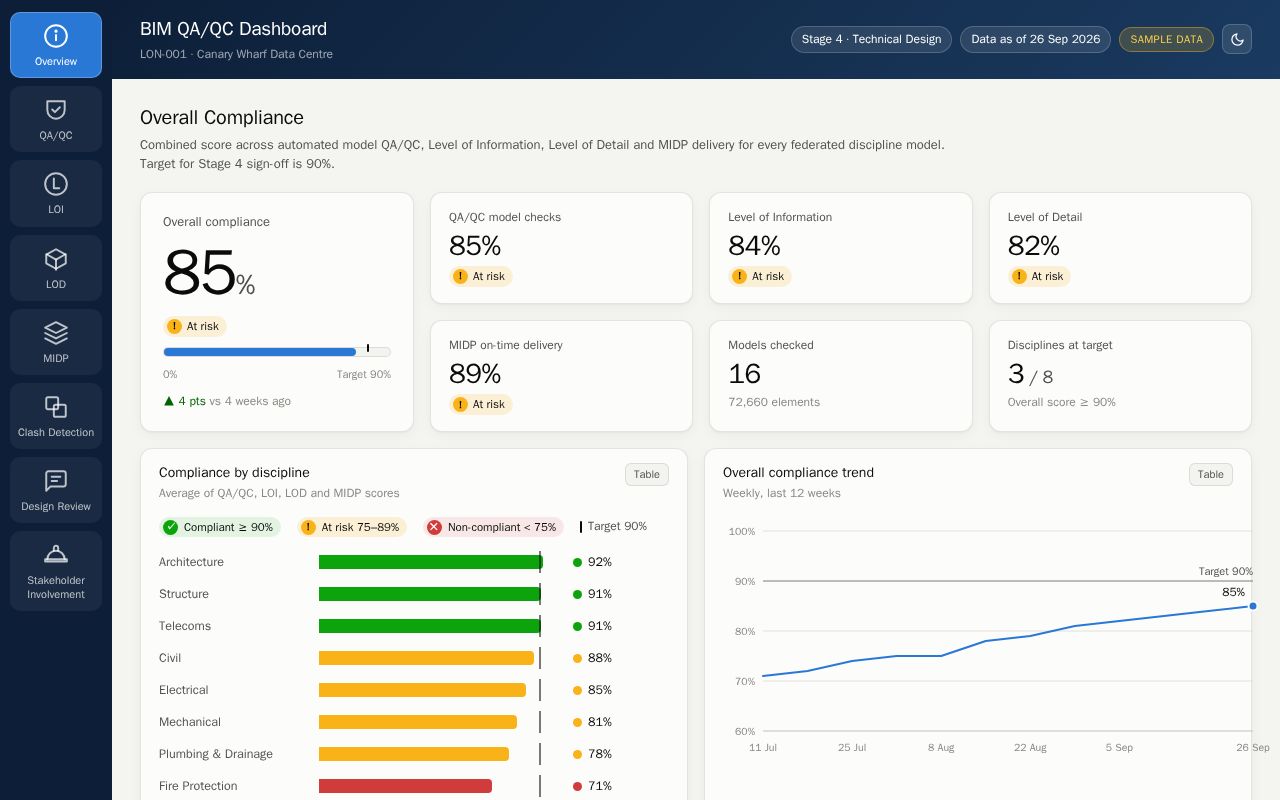Click the Non-compliant < 75% legend chip
This screenshot has height=800, width=1280.
coord(494,527)
